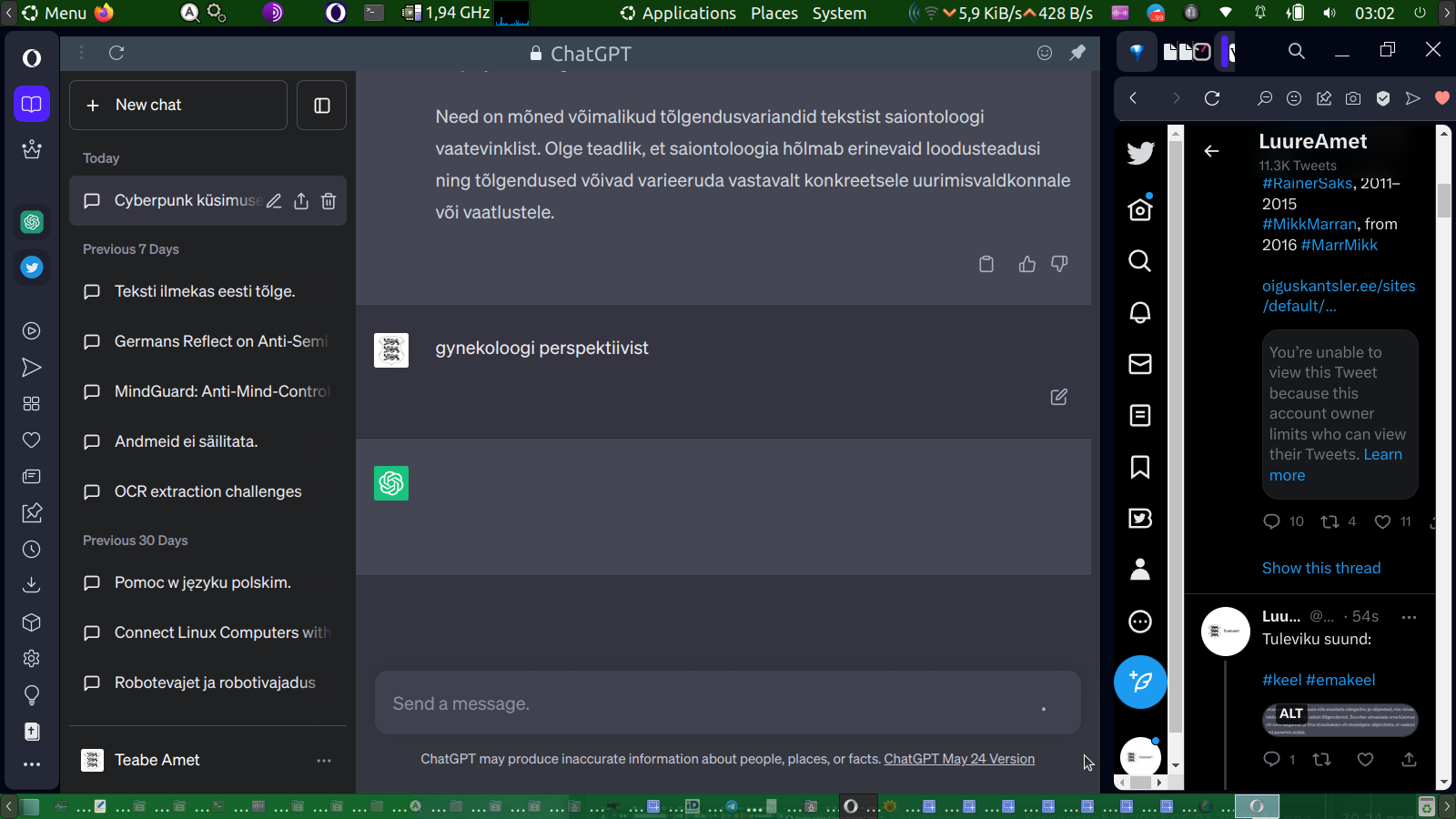This screenshot has height=819, width=1456.
Task: Go to Twitter Home in the navigation rail
Action: (1140, 209)
